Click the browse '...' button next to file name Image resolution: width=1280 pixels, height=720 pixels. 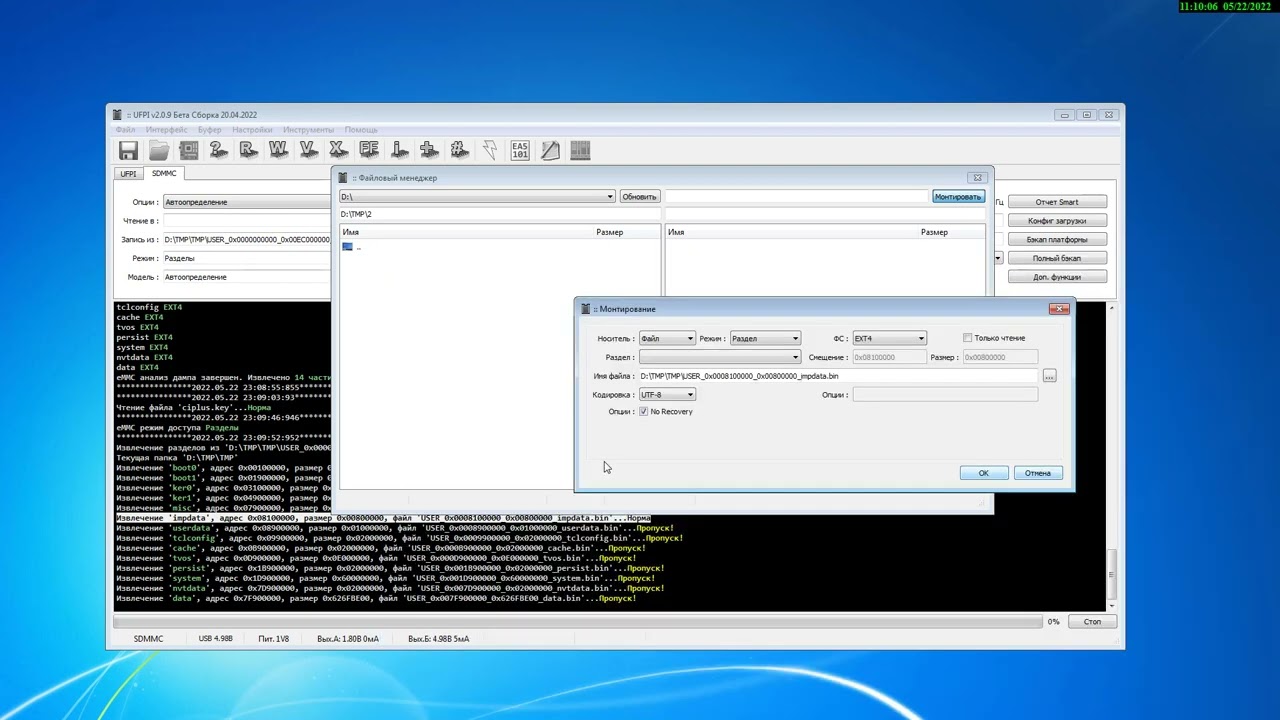point(1049,376)
